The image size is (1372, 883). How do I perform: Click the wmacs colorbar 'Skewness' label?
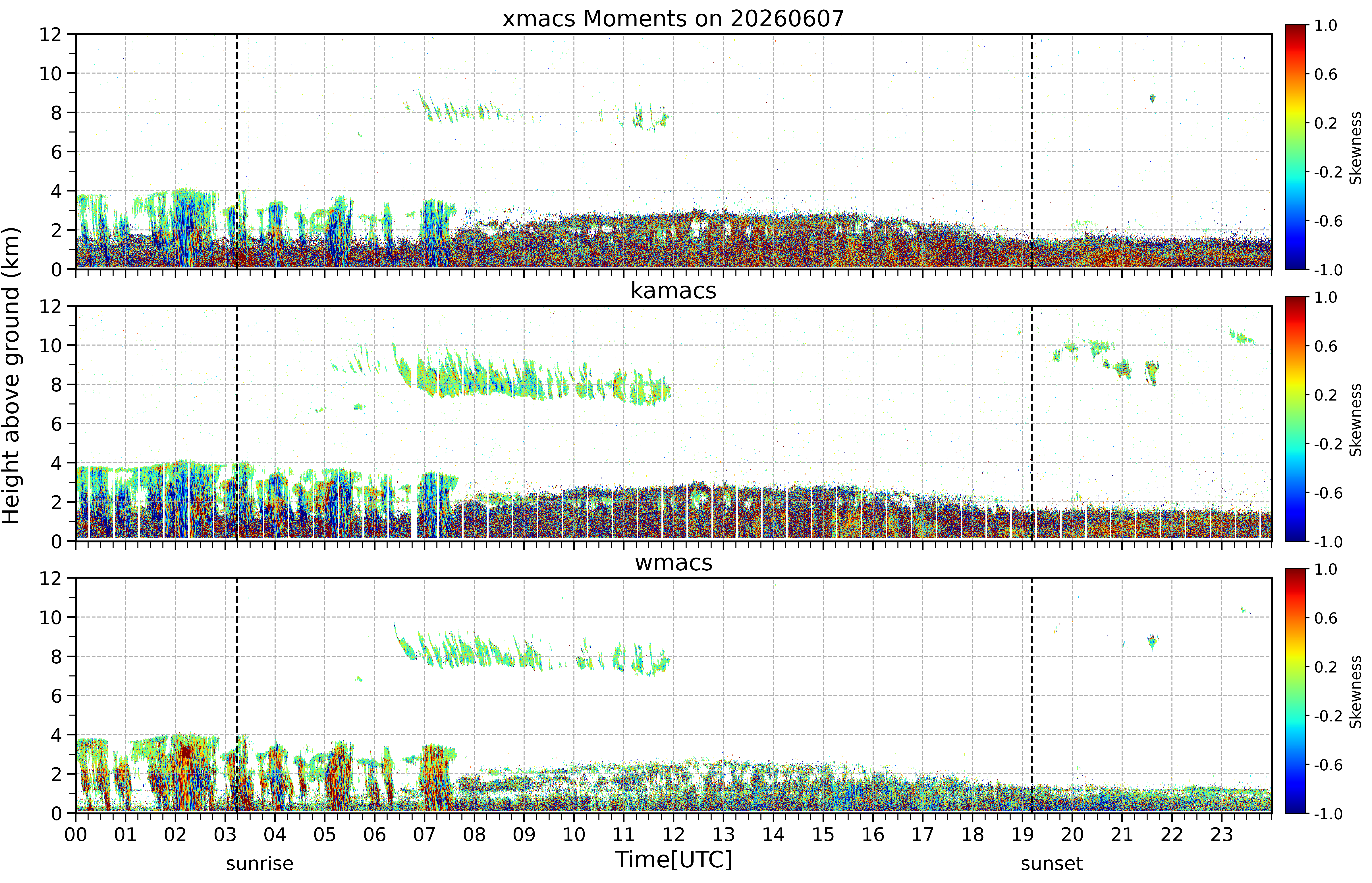pyautogui.click(x=1355, y=692)
